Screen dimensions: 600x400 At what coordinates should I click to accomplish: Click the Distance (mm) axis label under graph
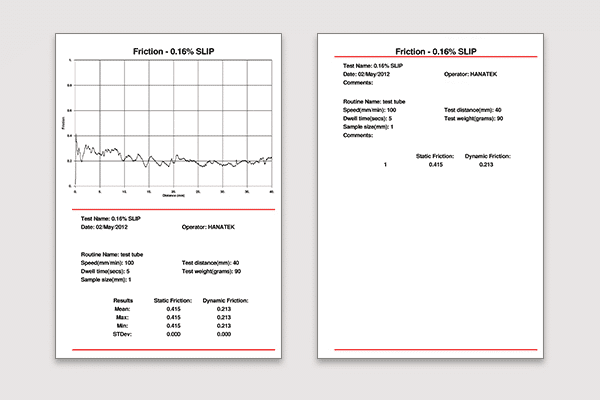coord(174,196)
